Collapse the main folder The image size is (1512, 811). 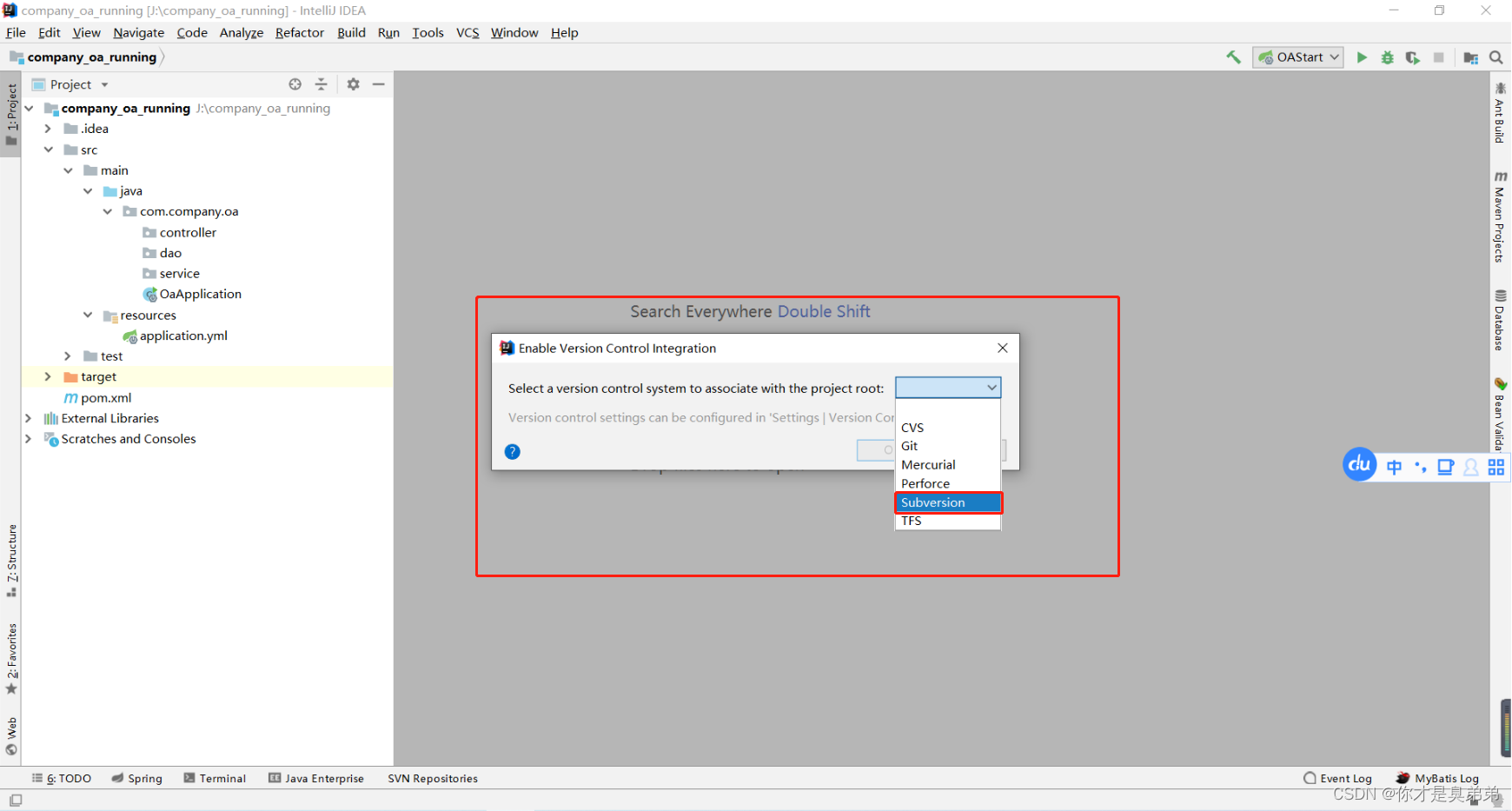68,170
